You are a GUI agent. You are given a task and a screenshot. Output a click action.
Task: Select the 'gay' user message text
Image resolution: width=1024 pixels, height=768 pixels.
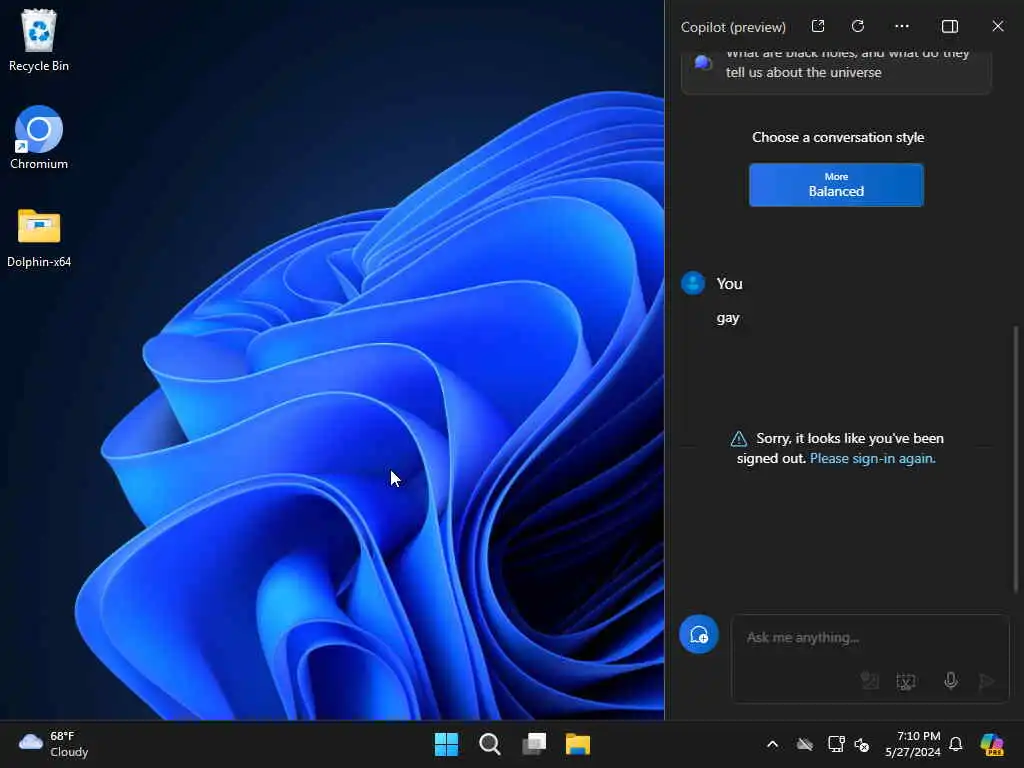(x=728, y=318)
